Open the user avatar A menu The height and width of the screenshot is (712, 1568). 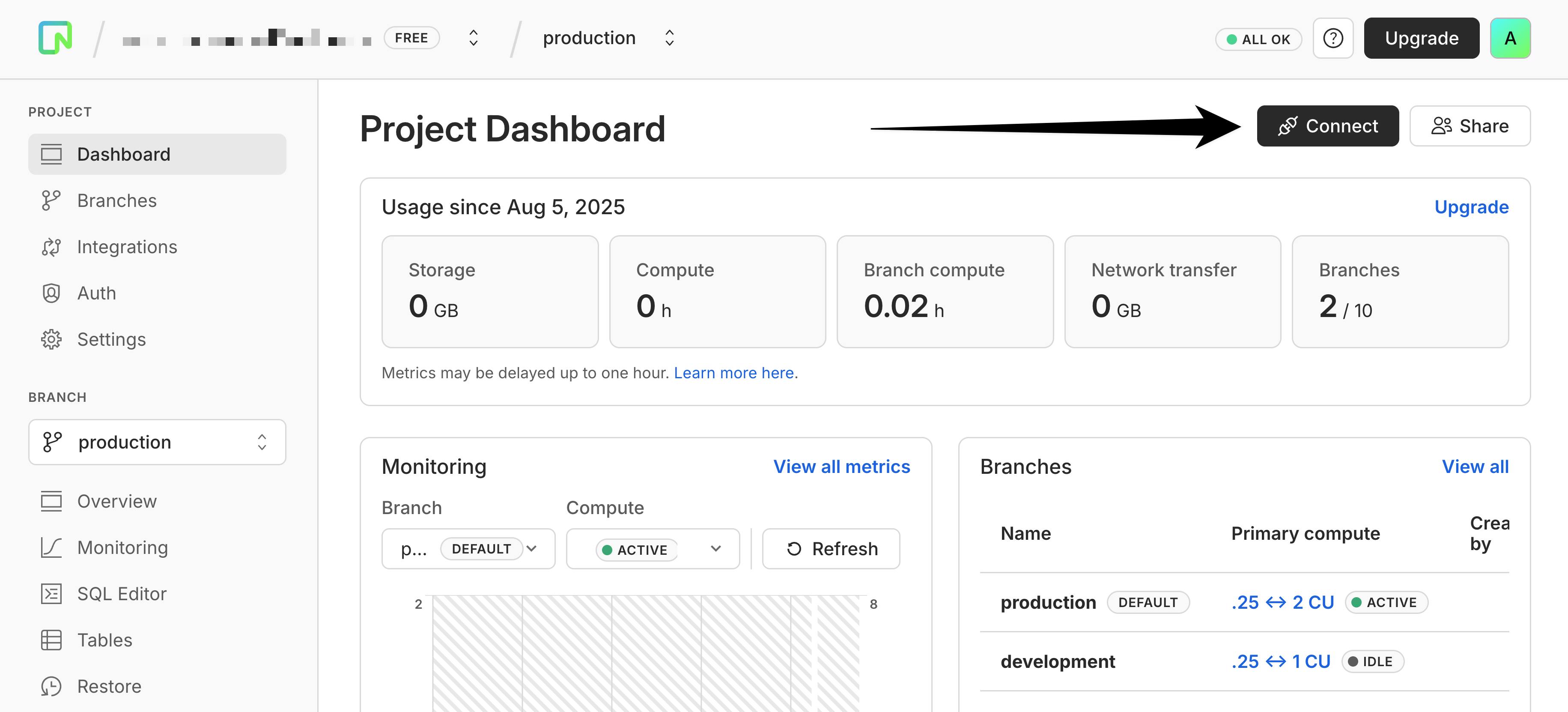point(1510,39)
